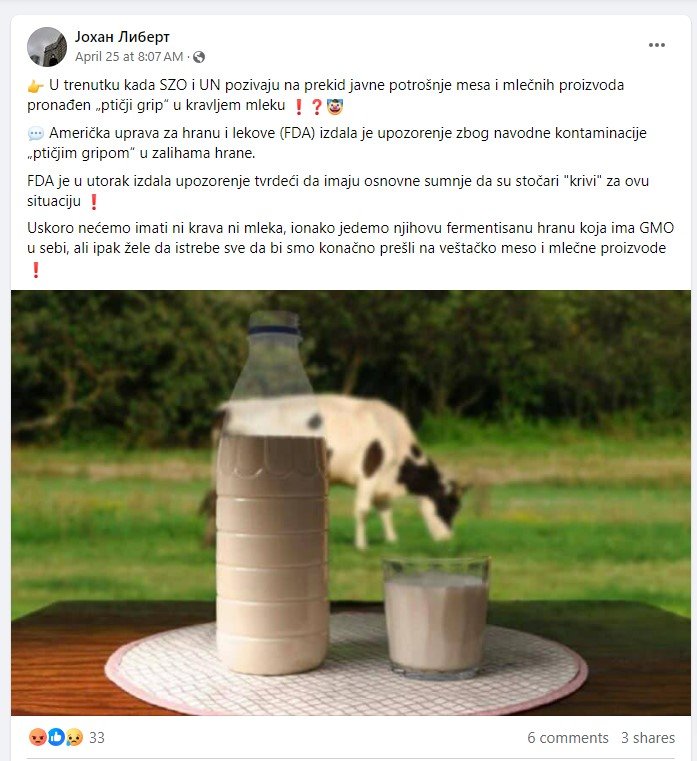This screenshot has height=761, width=697.
Task: Click the sad crying reaction icon
Action: pos(74,737)
